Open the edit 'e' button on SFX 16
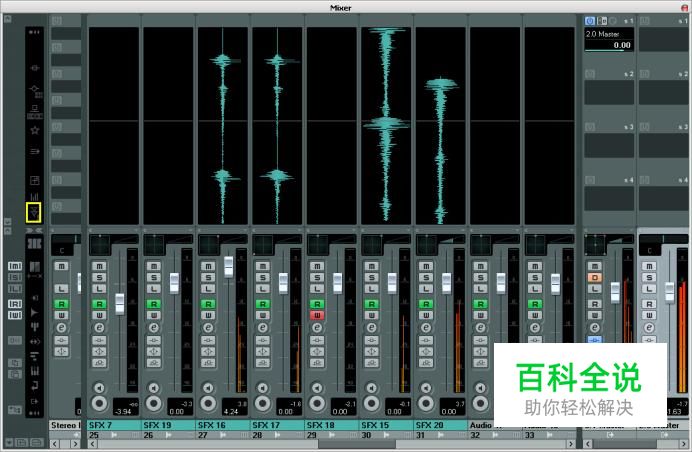 point(208,328)
